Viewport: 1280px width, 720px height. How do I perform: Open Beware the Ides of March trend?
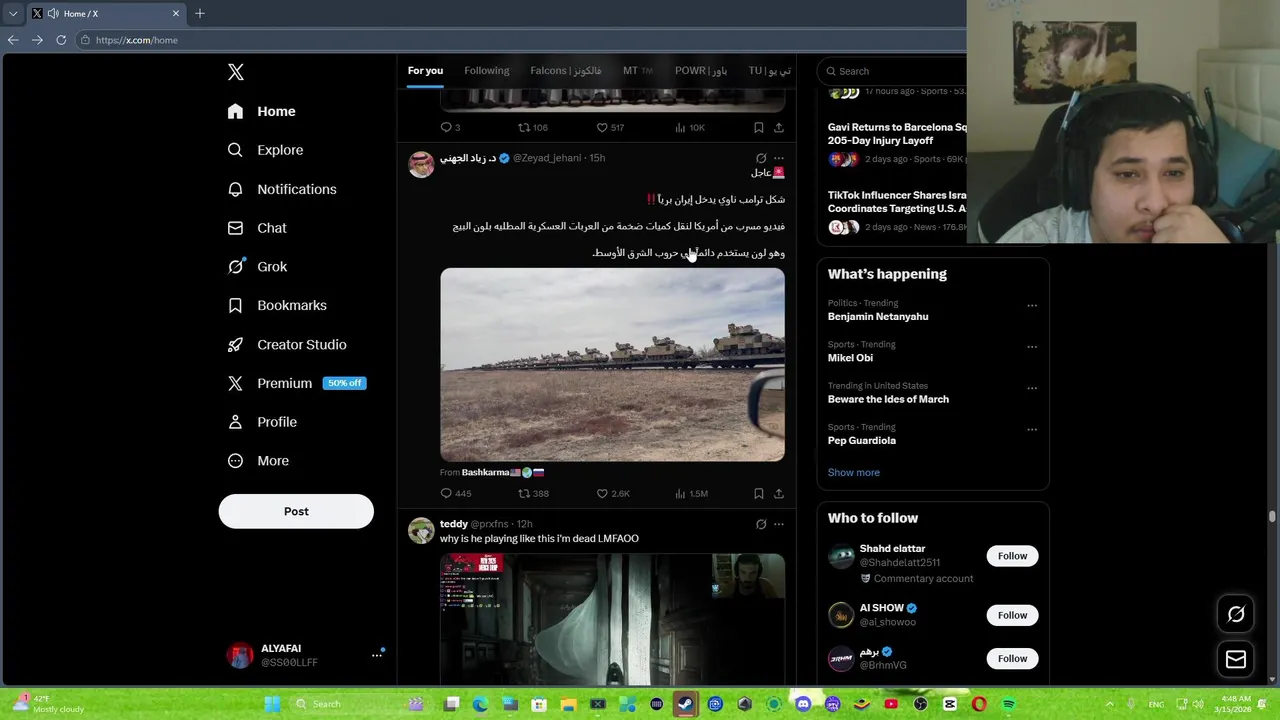888,399
